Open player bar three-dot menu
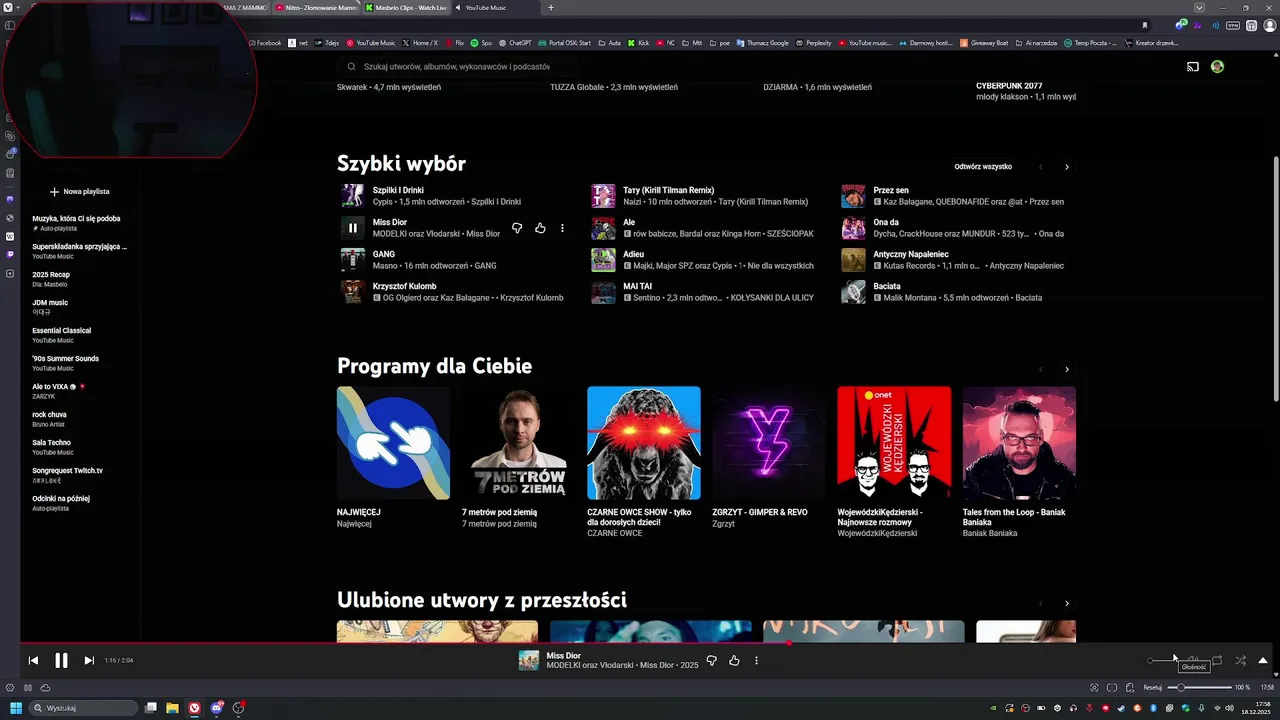Screen dimensions: 1280x720 point(756,660)
